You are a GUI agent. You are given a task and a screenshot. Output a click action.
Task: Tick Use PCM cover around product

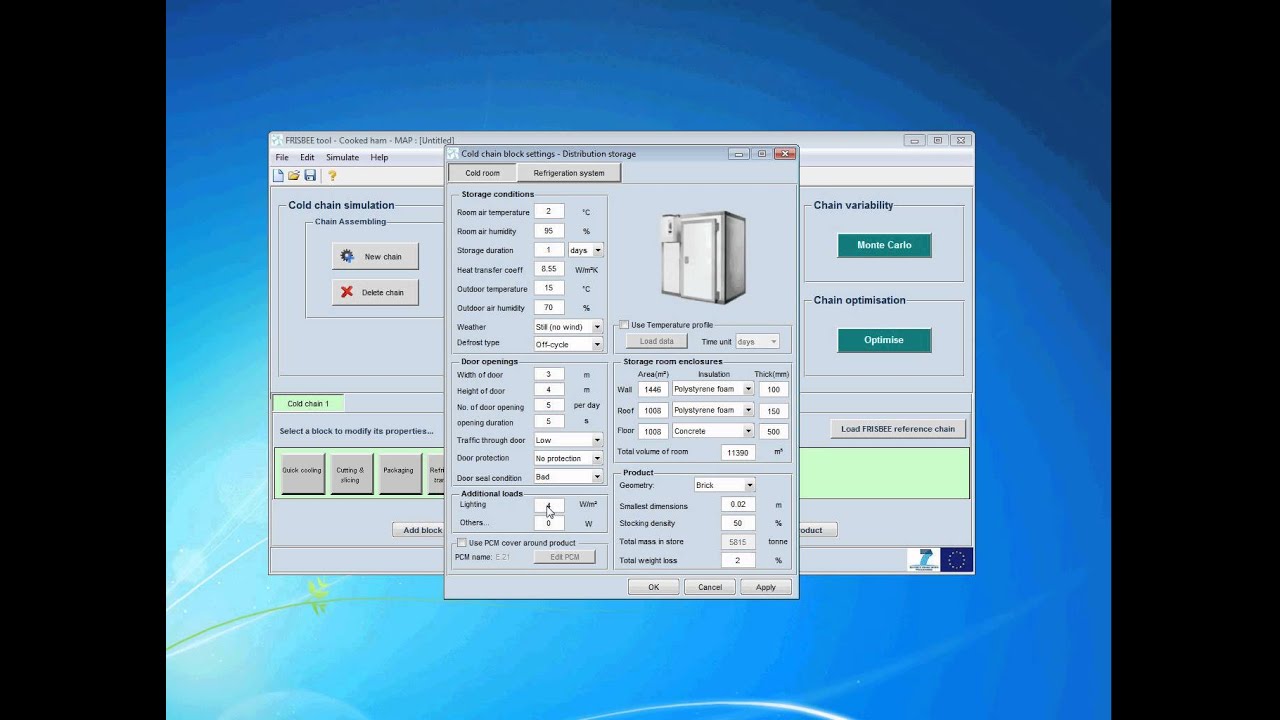pyautogui.click(x=462, y=543)
